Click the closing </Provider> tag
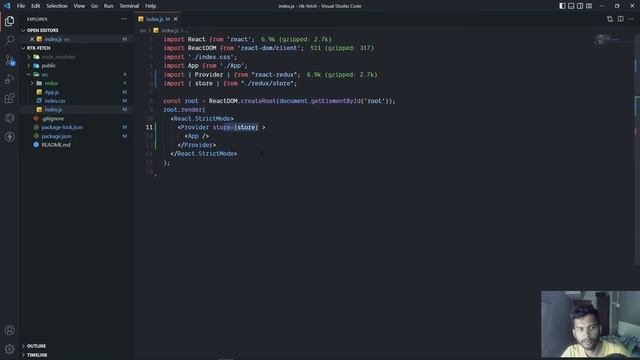 pos(197,145)
